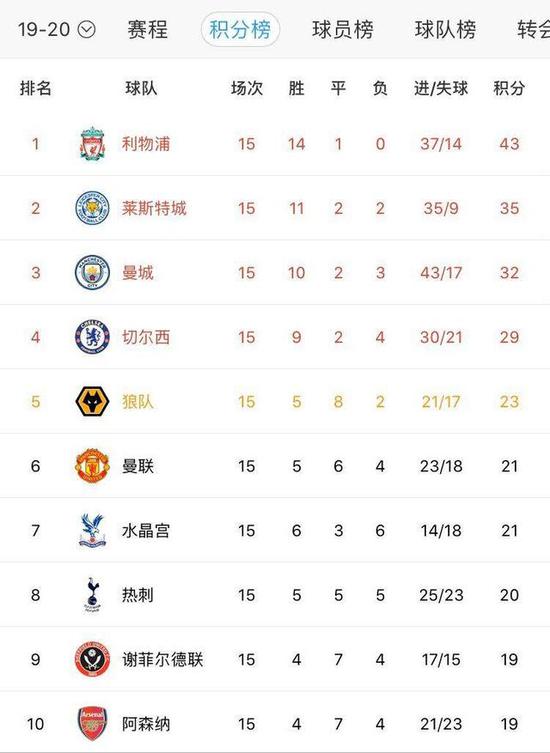Click the Leicester City fox badge
The width and height of the screenshot is (550, 753).
click(92, 208)
